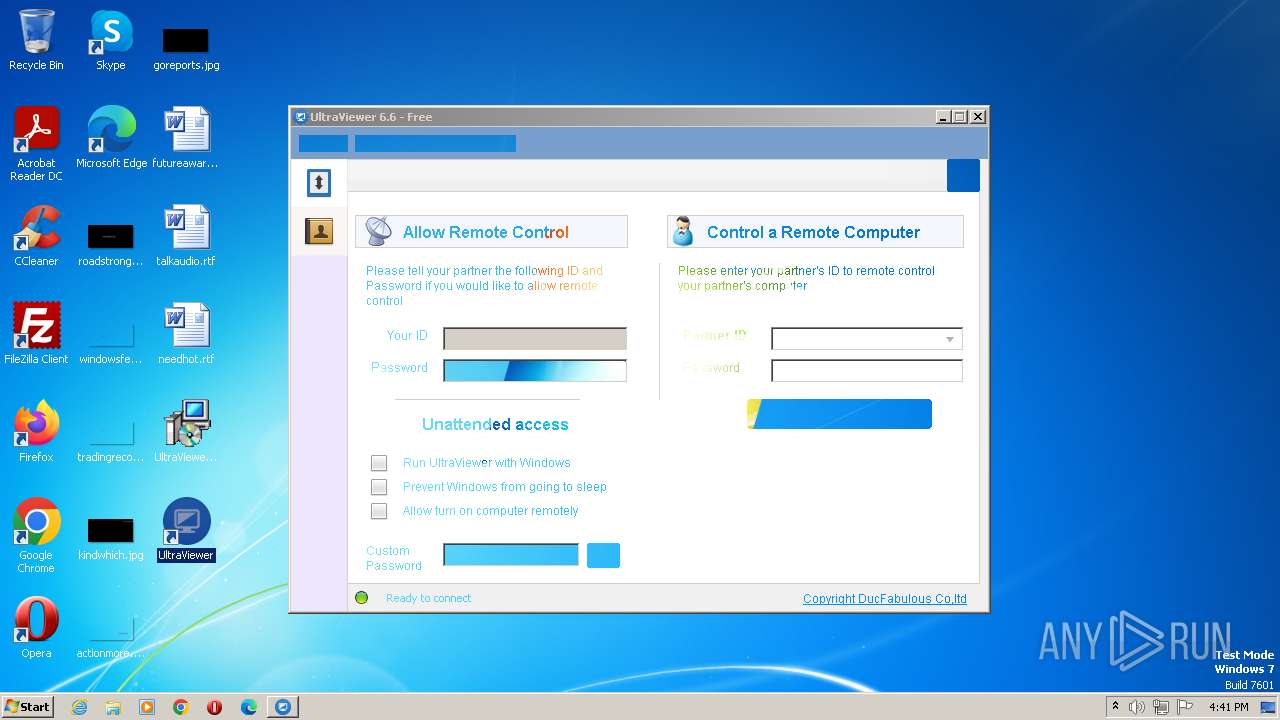Open Windows Media Player taskbar icon
This screenshot has height=720, width=1280.
(147, 707)
